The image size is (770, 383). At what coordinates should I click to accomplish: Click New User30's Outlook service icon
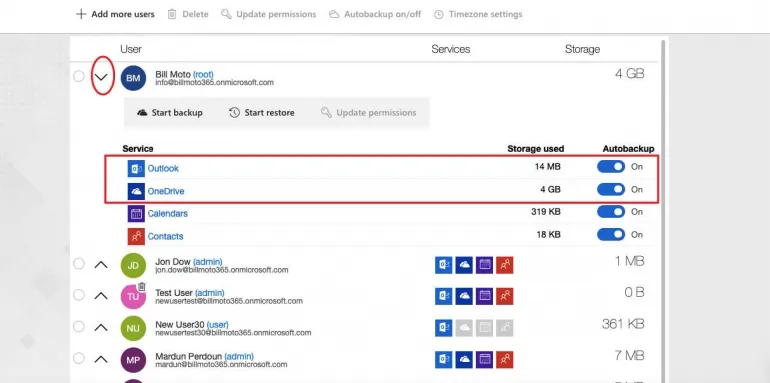click(x=443, y=328)
